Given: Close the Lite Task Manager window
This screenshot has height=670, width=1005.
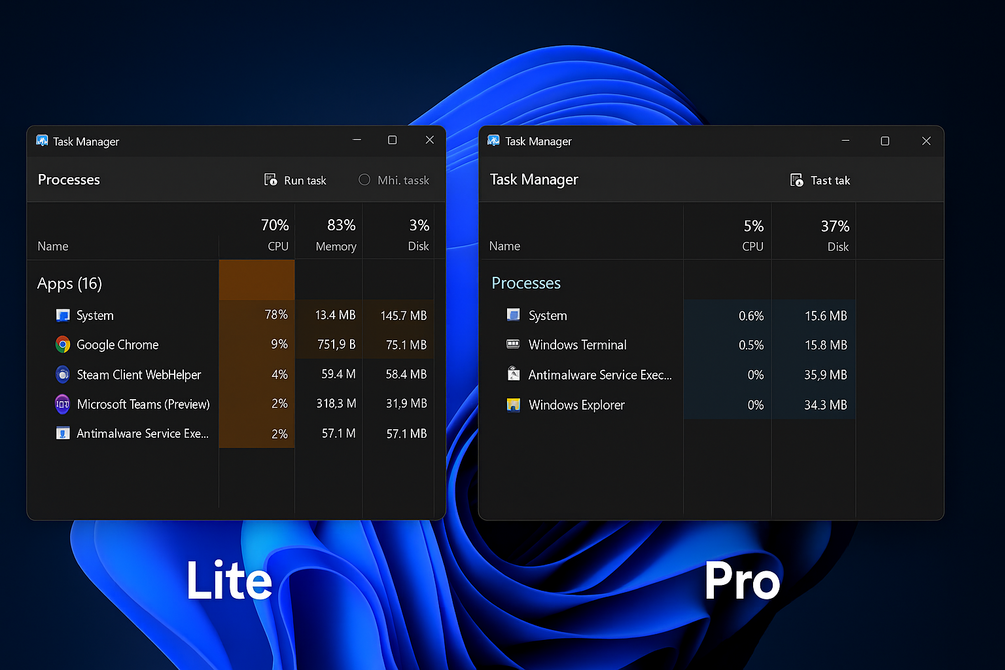Looking at the screenshot, I should [x=429, y=140].
